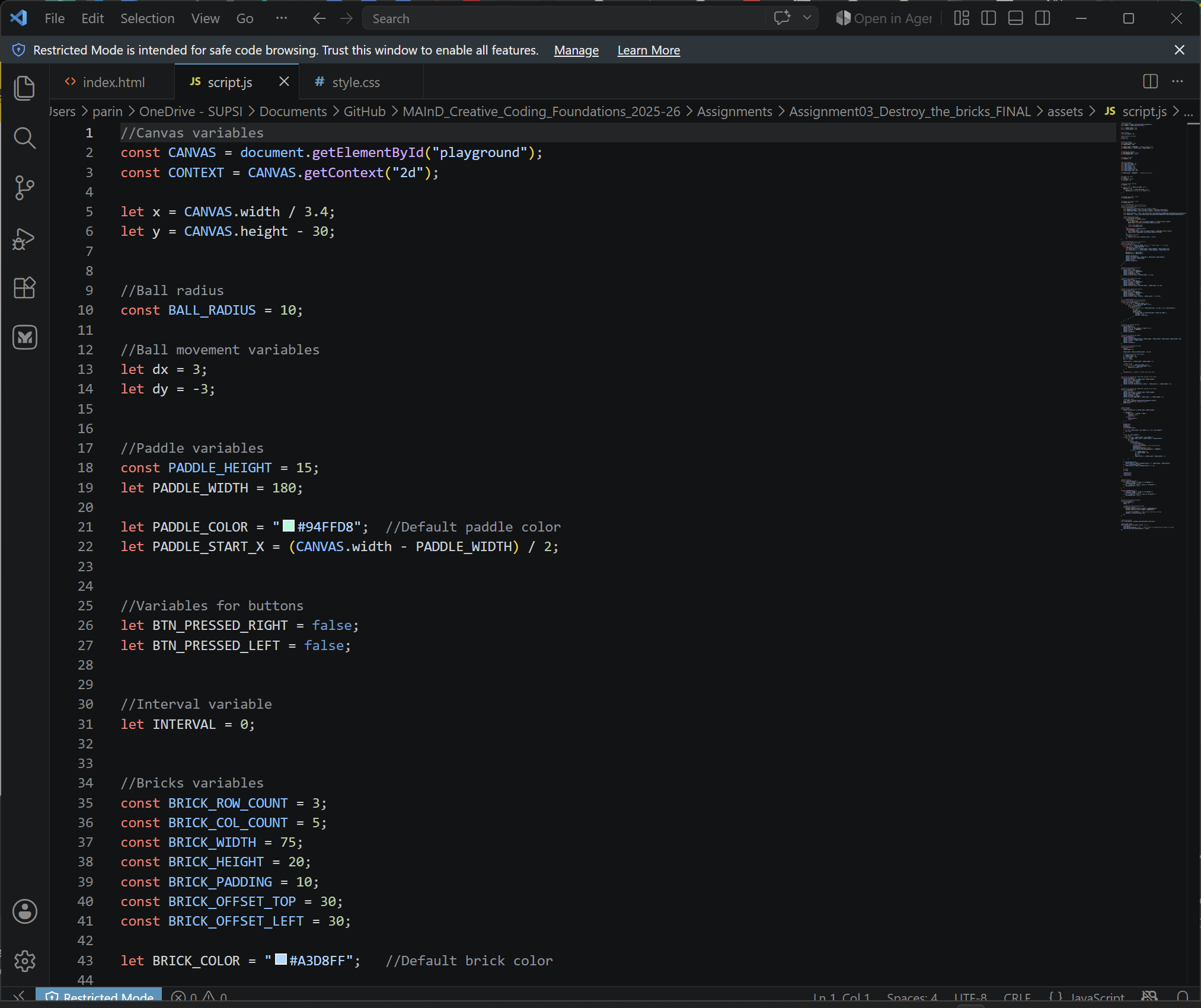Click the #A3D8FF brick color swatch
1201x1008 pixels.
pyautogui.click(x=281, y=959)
